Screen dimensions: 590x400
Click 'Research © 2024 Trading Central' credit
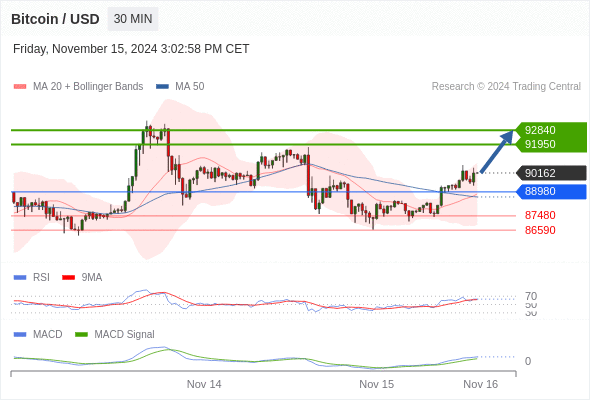tap(506, 87)
